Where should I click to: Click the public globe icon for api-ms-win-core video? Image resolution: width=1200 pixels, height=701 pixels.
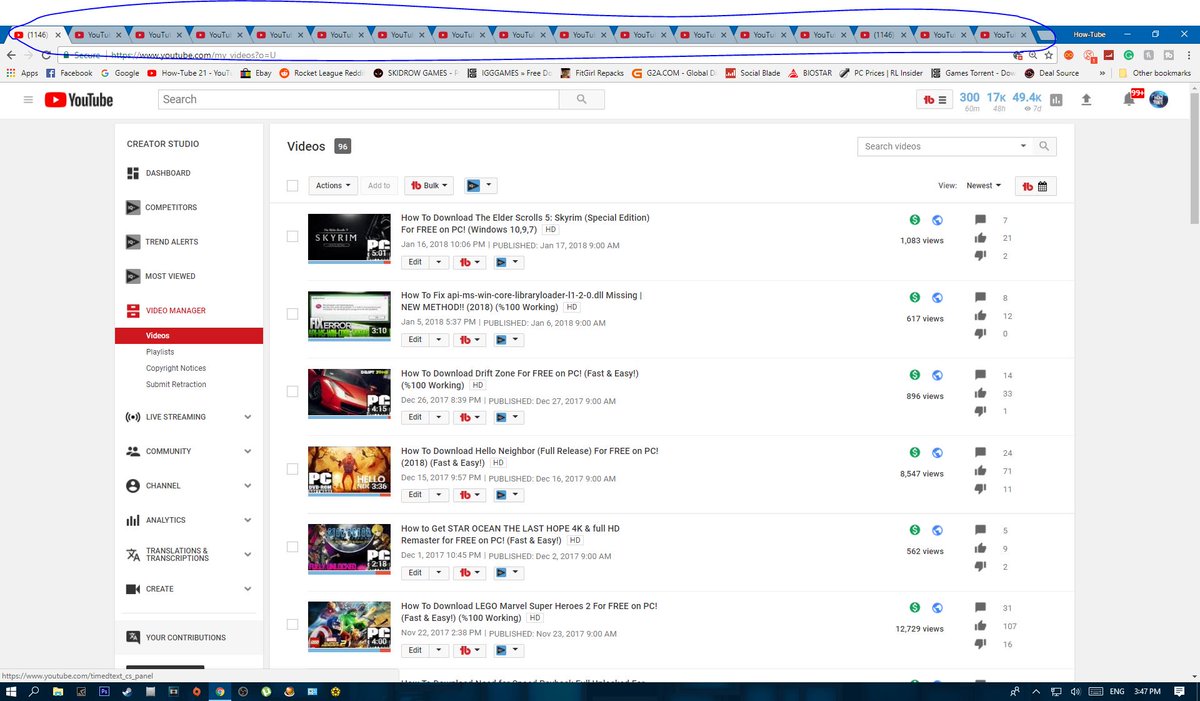point(937,297)
